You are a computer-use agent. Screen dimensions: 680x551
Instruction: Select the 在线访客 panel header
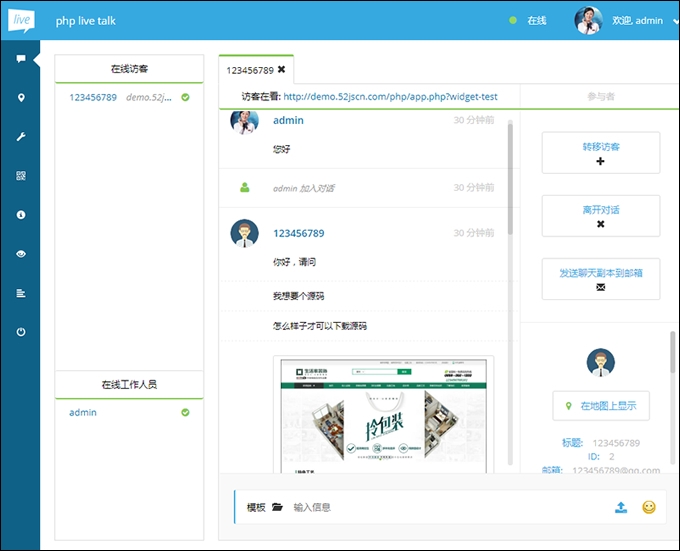[129, 68]
